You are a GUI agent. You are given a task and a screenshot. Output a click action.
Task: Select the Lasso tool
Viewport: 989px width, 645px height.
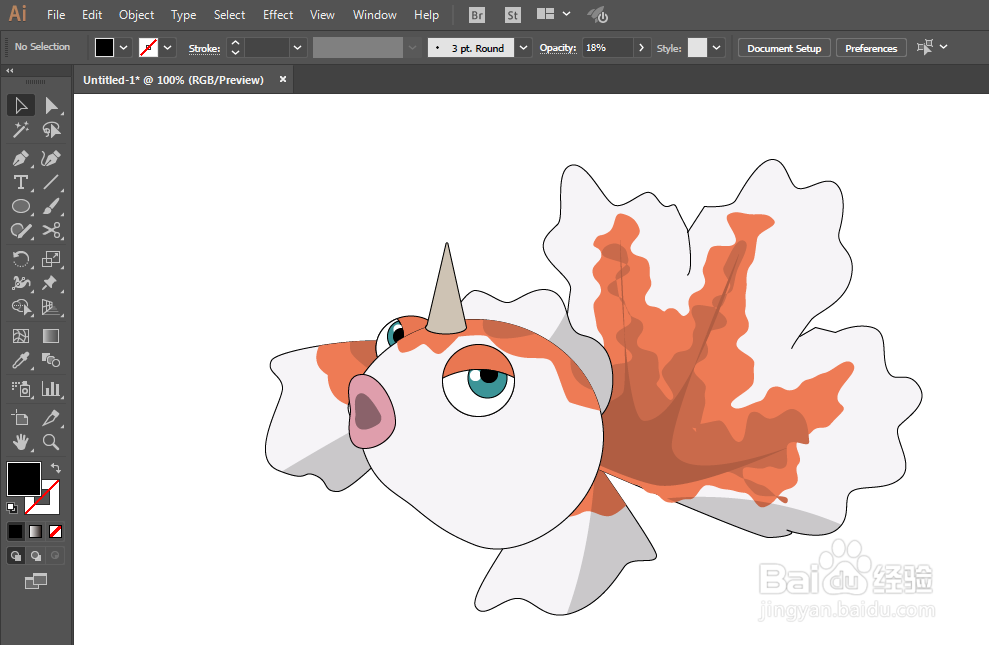tap(51, 130)
